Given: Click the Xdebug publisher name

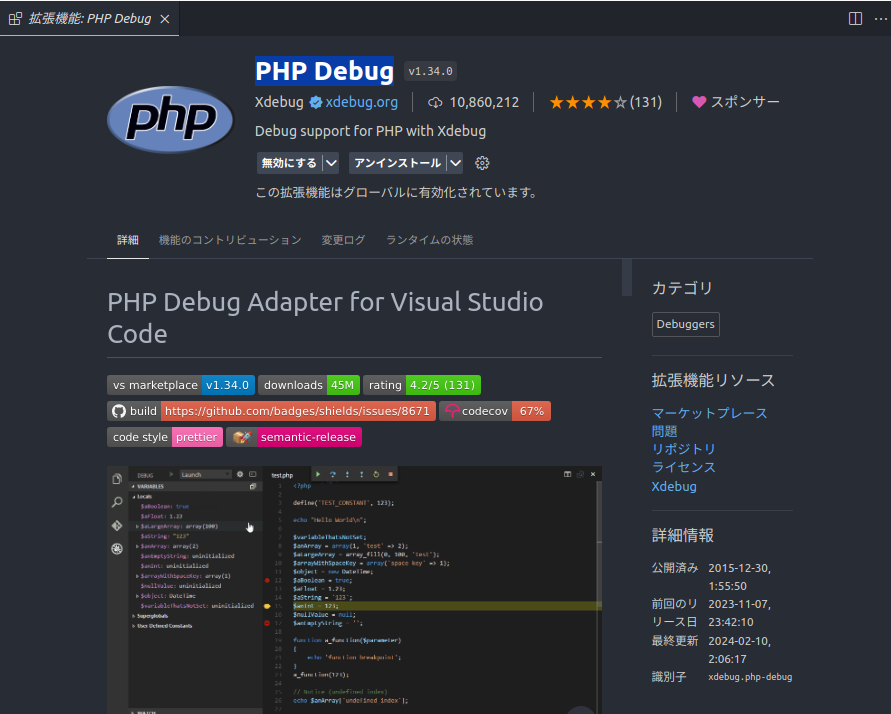Looking at the screenshot, I should pyautogui.click(x=279, y=102).
